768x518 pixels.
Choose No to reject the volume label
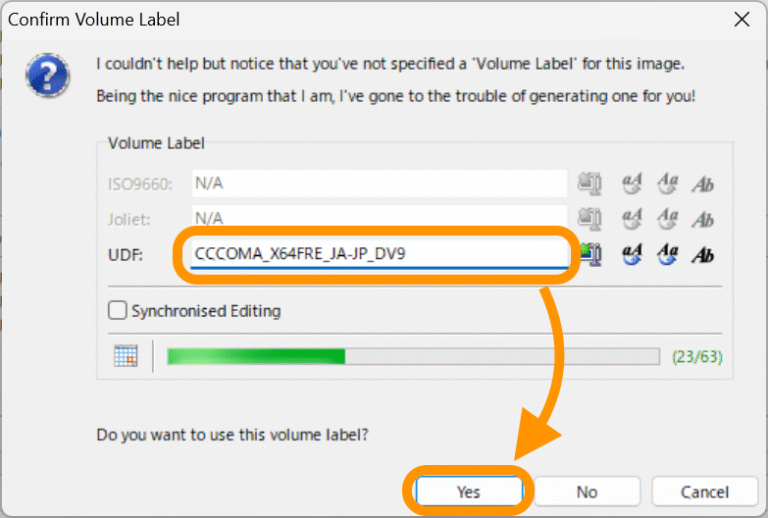tap(587, 491)
